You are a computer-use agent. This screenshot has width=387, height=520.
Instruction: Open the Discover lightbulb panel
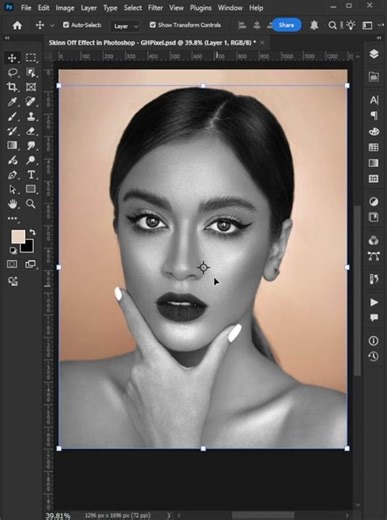click(x=351, y=25)
